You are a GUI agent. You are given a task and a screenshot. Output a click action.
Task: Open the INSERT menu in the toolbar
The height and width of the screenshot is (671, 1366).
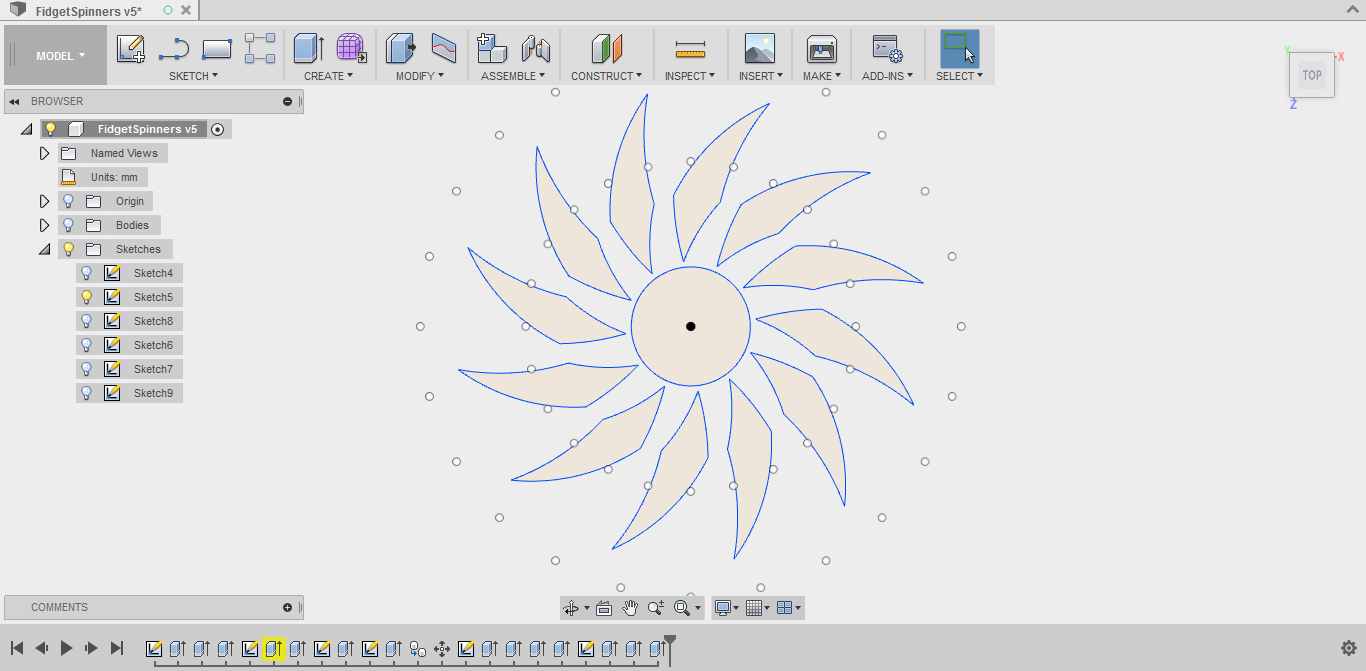(x=760, y=73)
